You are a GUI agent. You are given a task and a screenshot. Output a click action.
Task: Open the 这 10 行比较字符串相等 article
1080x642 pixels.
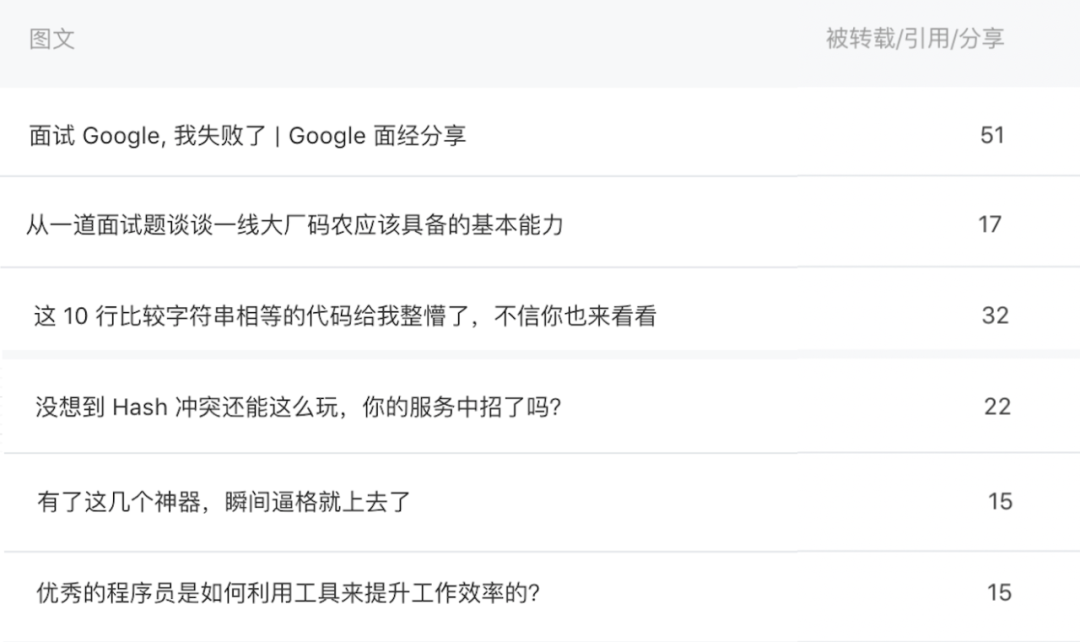[345, 315]
